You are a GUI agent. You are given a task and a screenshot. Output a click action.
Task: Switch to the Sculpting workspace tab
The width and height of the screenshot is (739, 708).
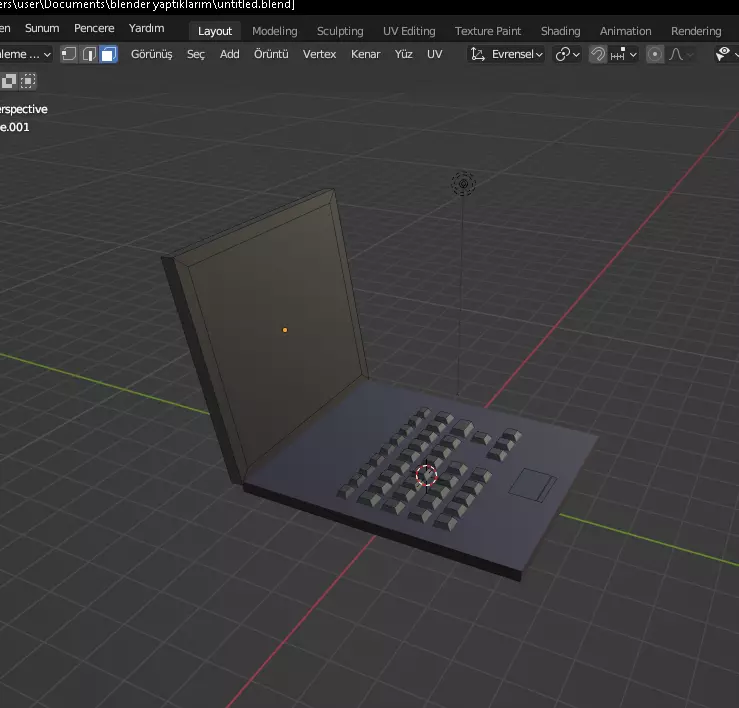(x=340, y=31)
